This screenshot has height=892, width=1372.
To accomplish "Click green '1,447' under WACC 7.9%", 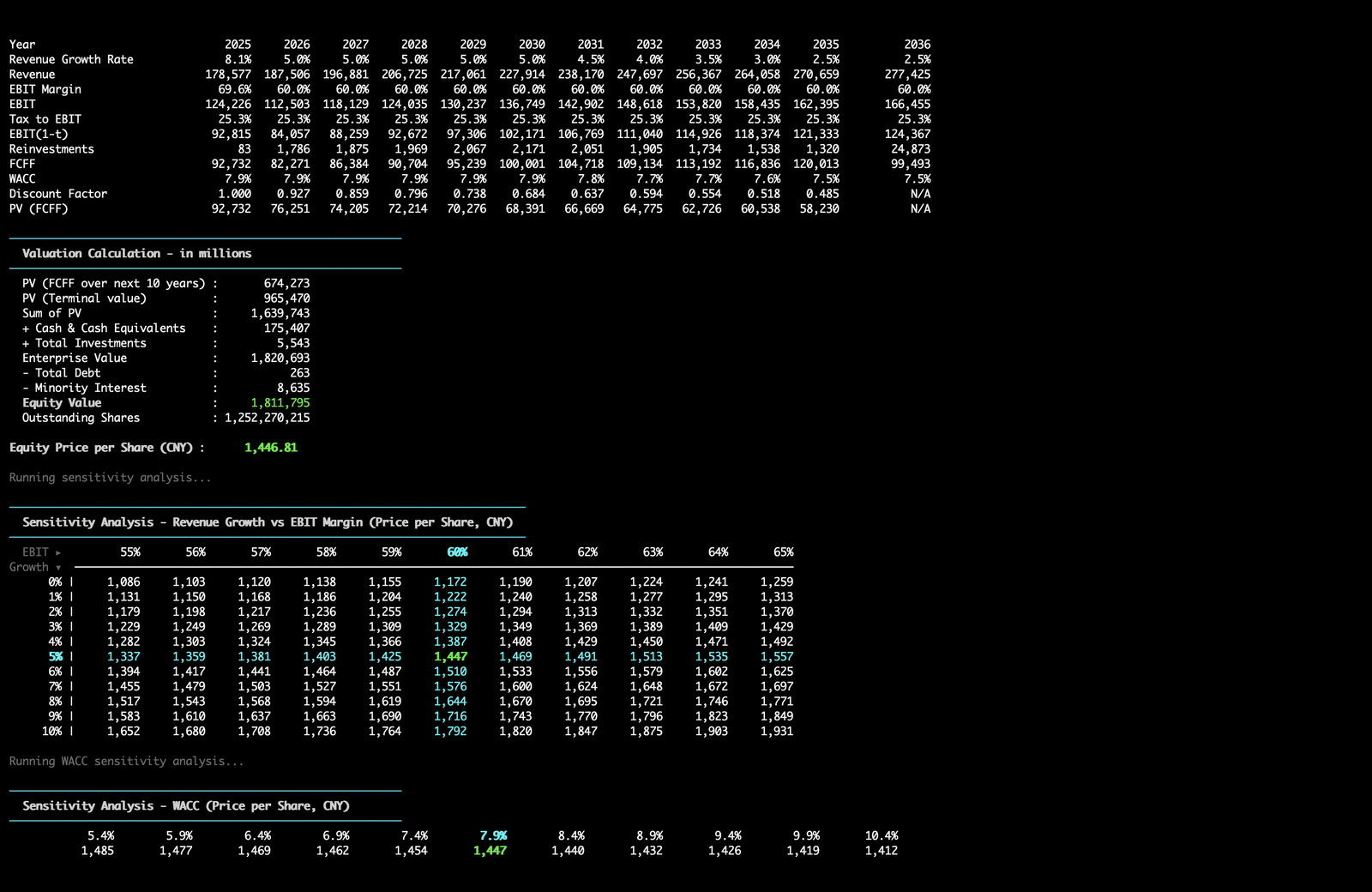I will pyautogui.click(x=490, y=851).
